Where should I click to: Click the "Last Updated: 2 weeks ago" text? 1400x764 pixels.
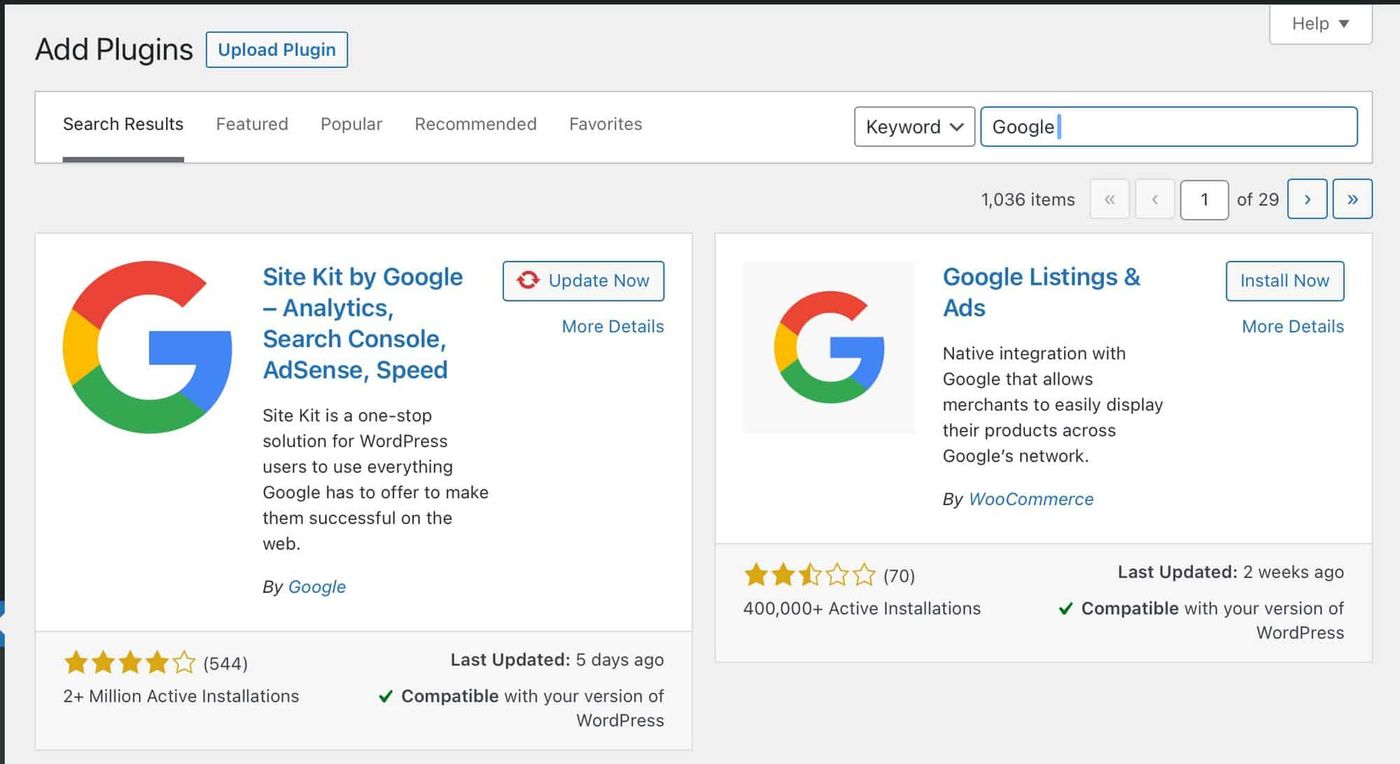tap(1231, 572)
